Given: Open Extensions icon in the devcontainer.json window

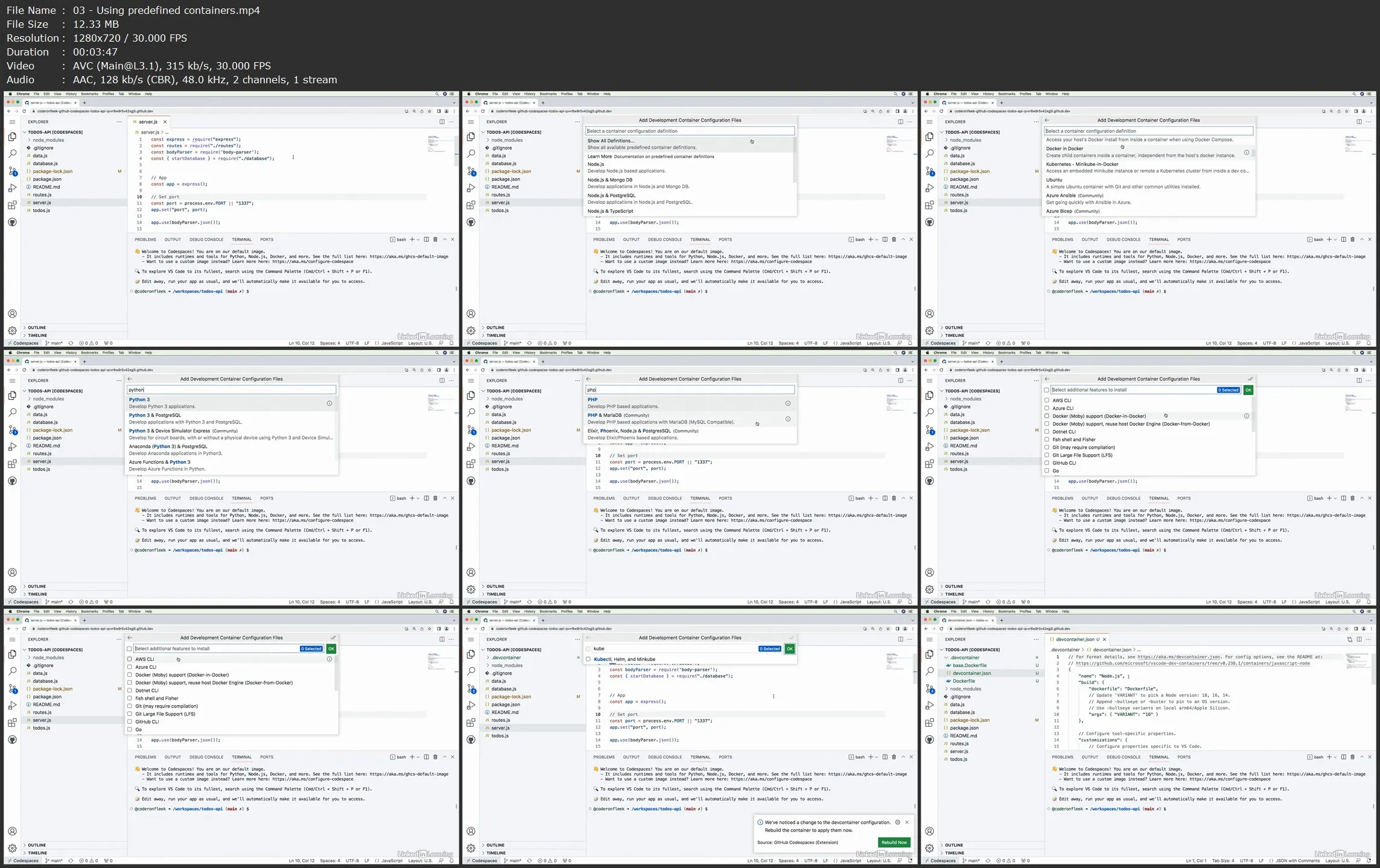Looking at the screenshot, I should 929,723.
